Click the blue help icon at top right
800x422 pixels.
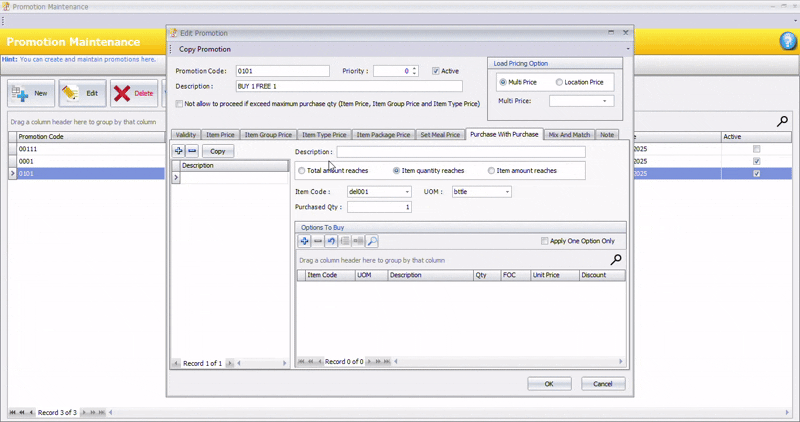pyautogui.click(x=787, y=41)
